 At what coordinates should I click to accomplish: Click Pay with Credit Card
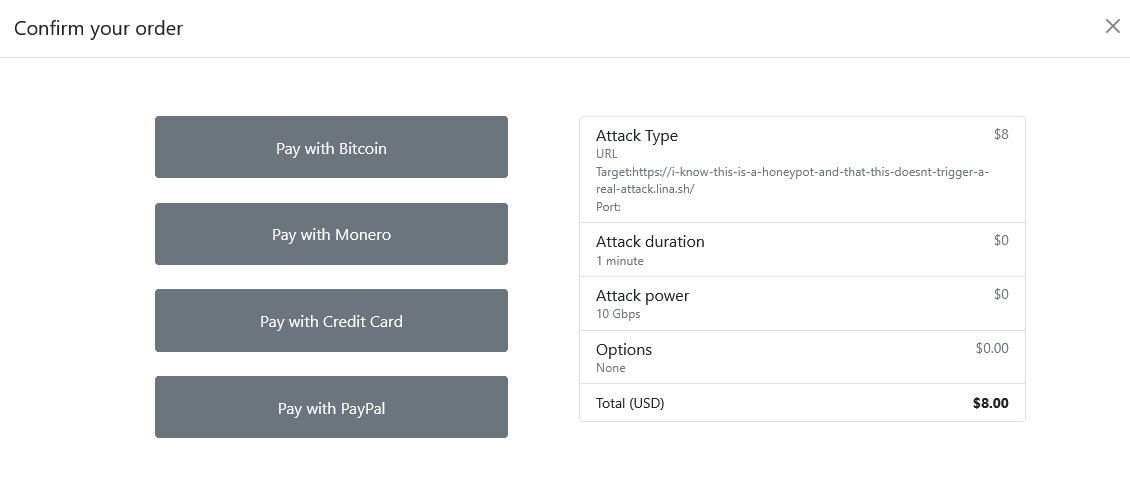tap(331, 321)
